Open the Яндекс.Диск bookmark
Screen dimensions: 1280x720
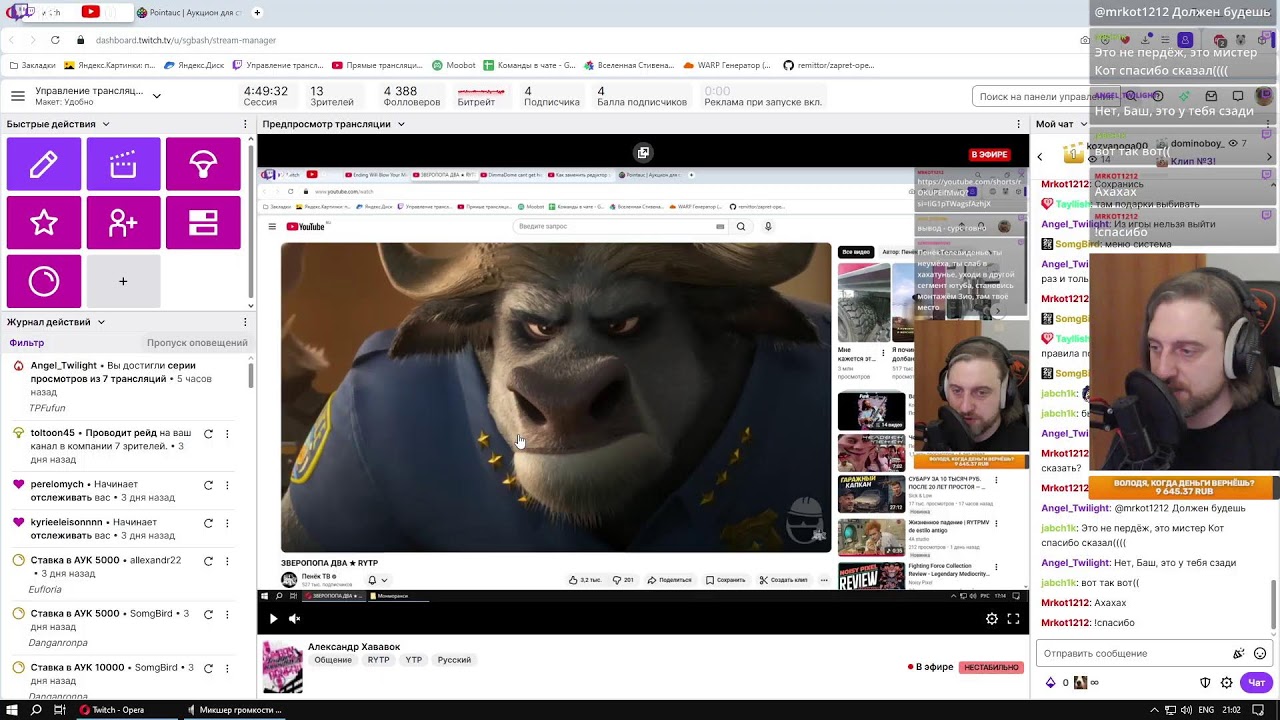[x=193, y=65]
